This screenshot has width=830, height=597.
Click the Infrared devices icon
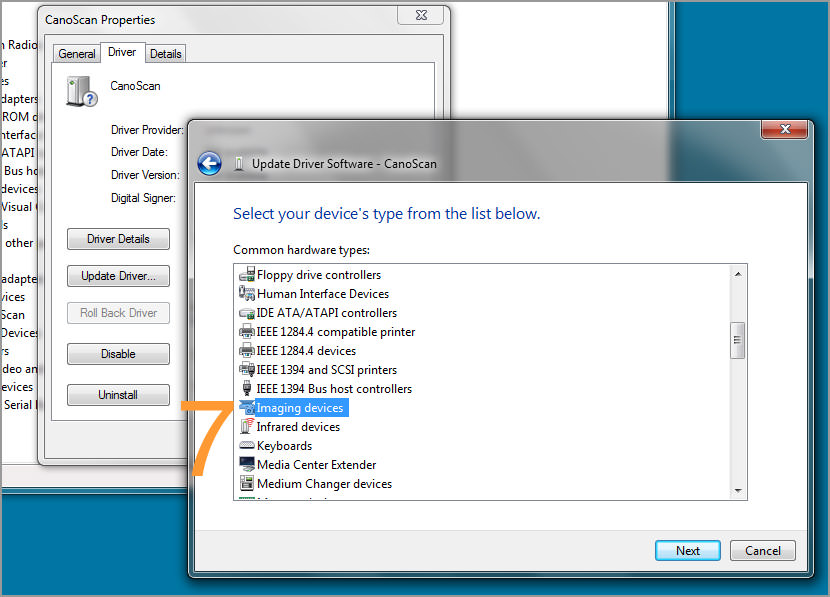pyautogui.click(x=247, y=427)
